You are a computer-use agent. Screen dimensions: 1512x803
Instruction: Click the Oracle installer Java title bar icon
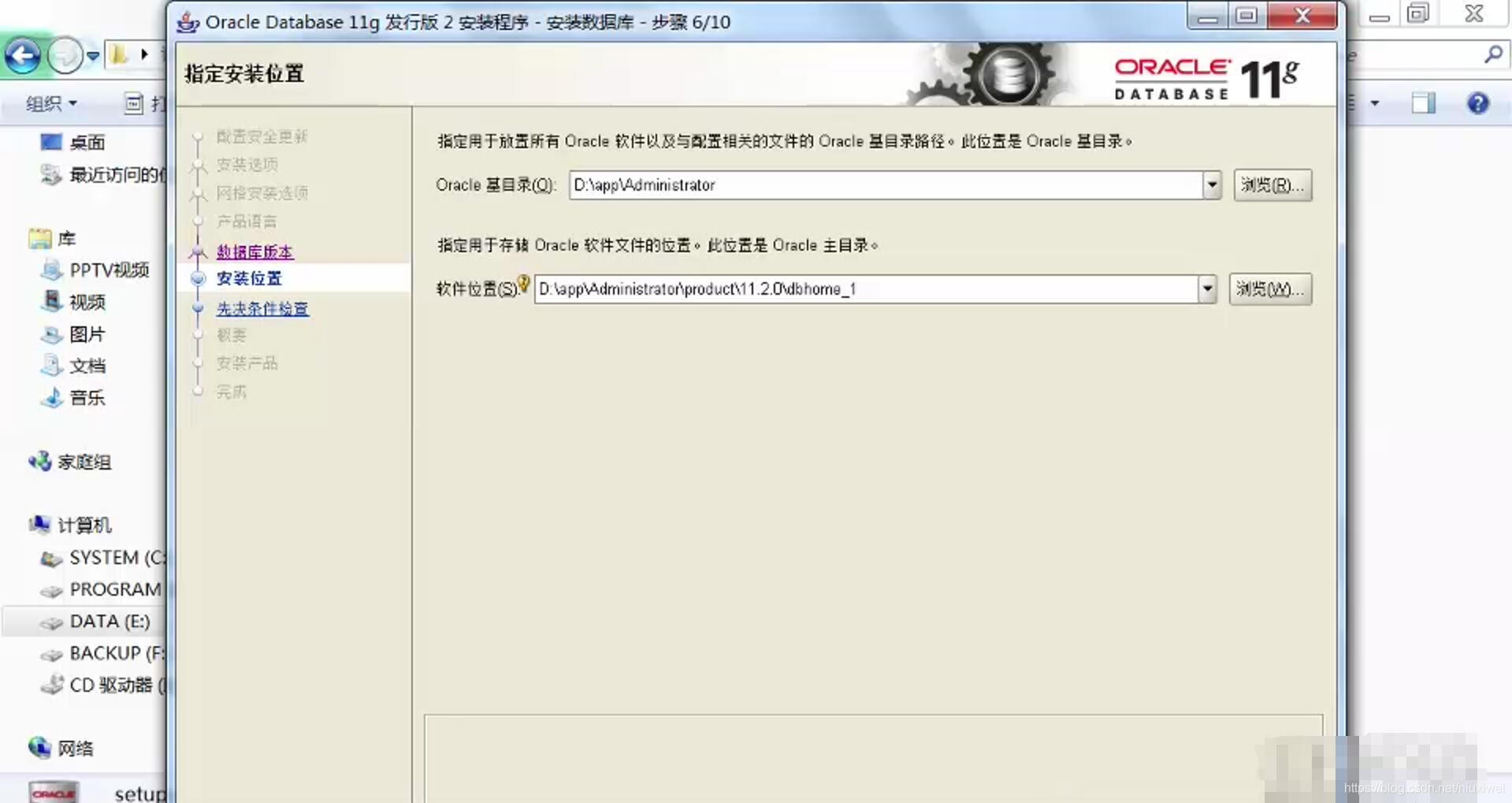pos(188,22)
